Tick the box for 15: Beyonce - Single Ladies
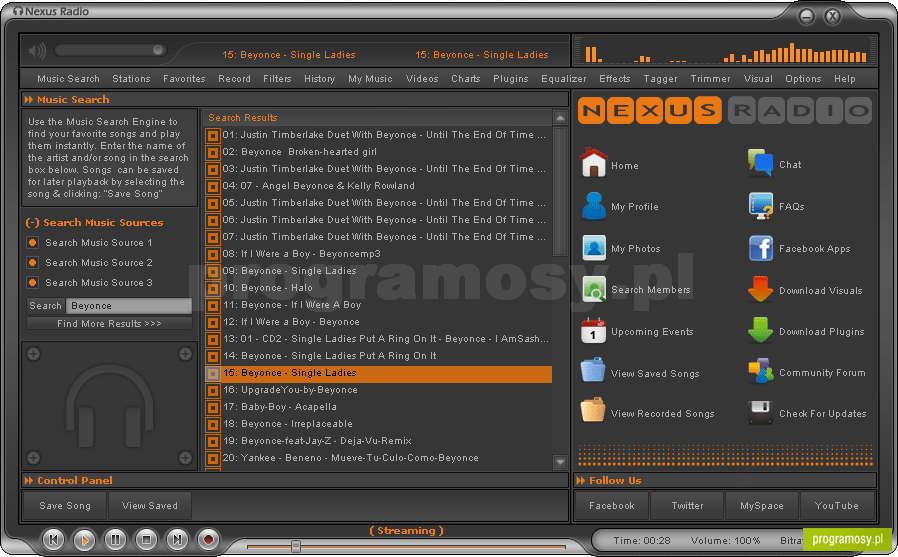The width and height of the screenshot is (898, 557). point(212,373)
